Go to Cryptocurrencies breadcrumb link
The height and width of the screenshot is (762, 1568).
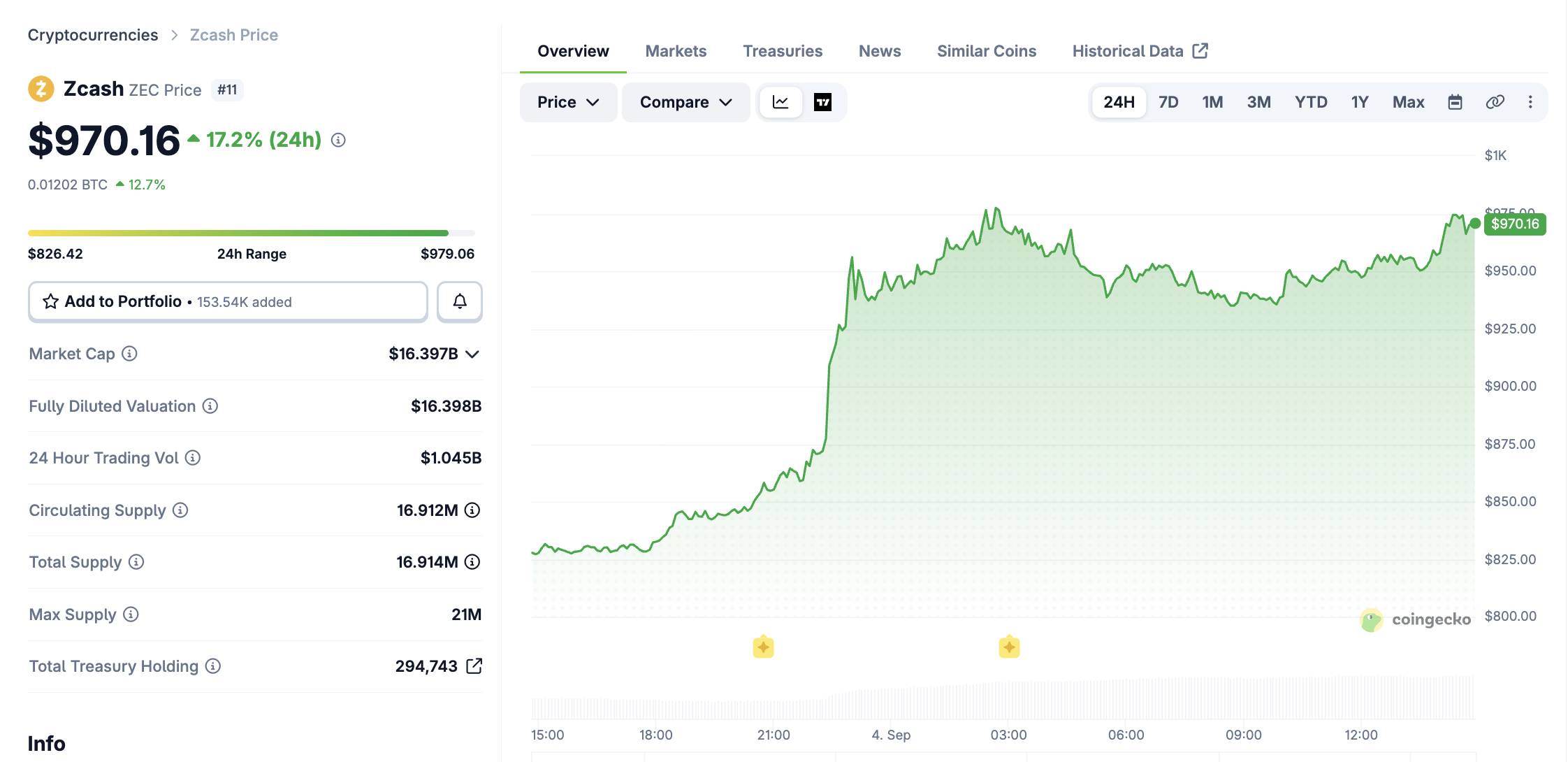point(93,35)
